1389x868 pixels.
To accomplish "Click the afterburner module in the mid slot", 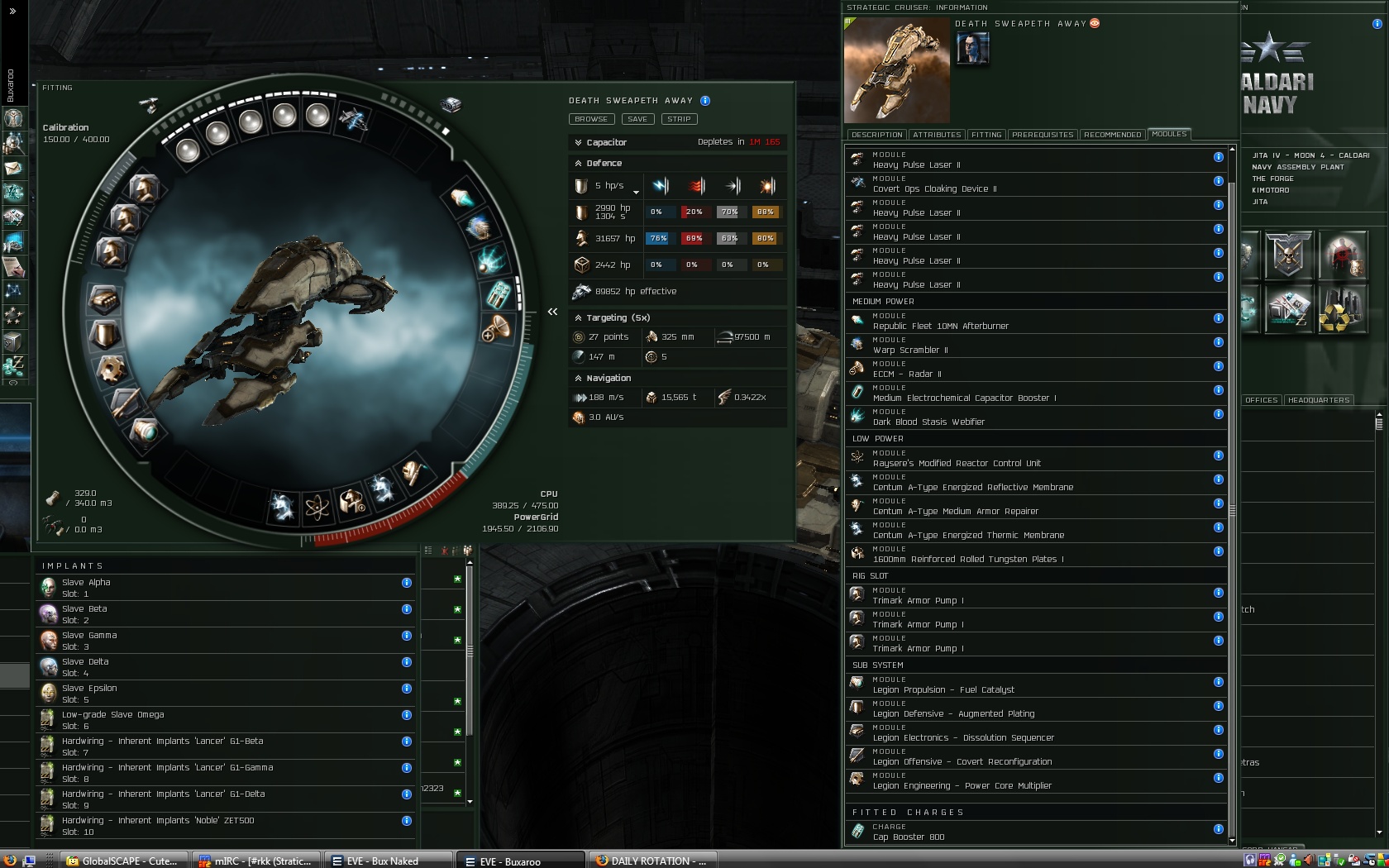I will coord(462,198).
